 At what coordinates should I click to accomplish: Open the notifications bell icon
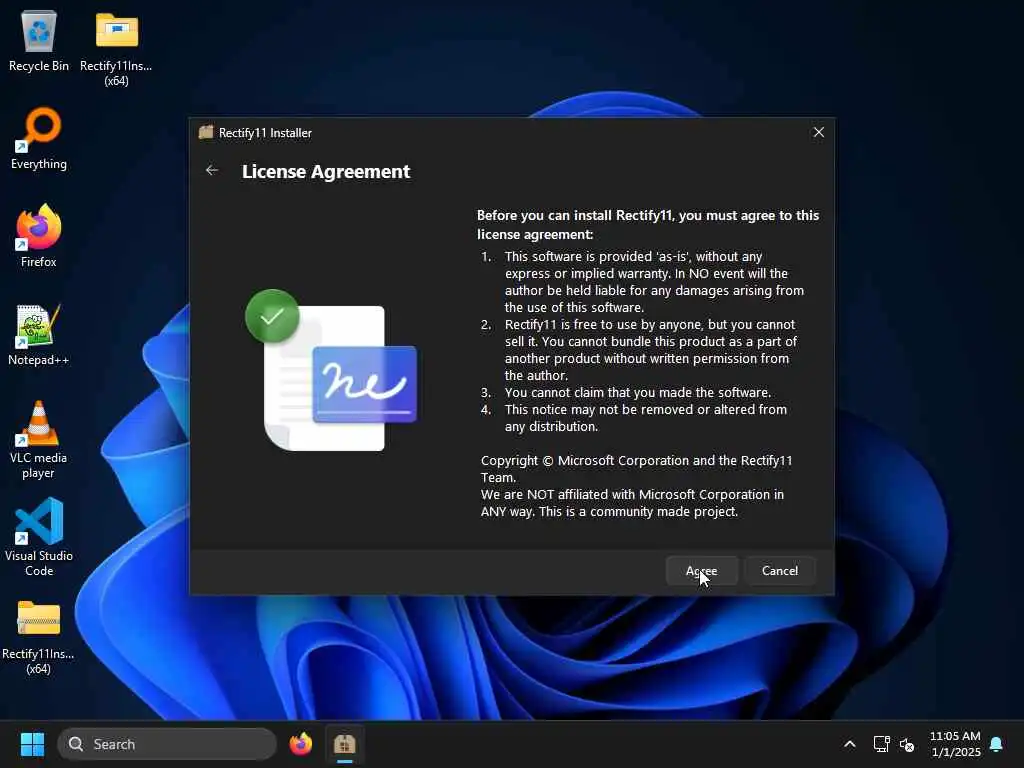click(x=997, y=744)
